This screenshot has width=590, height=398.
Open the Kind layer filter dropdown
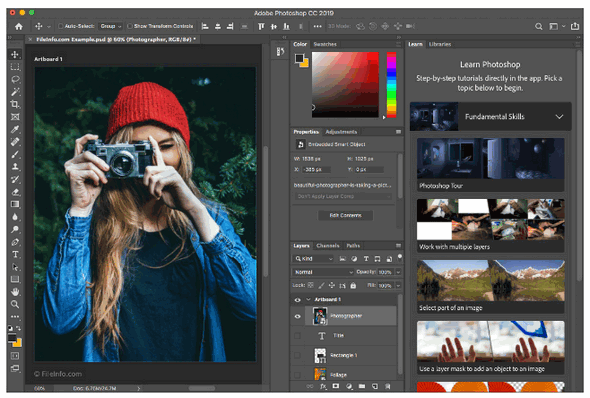[313, 259]
